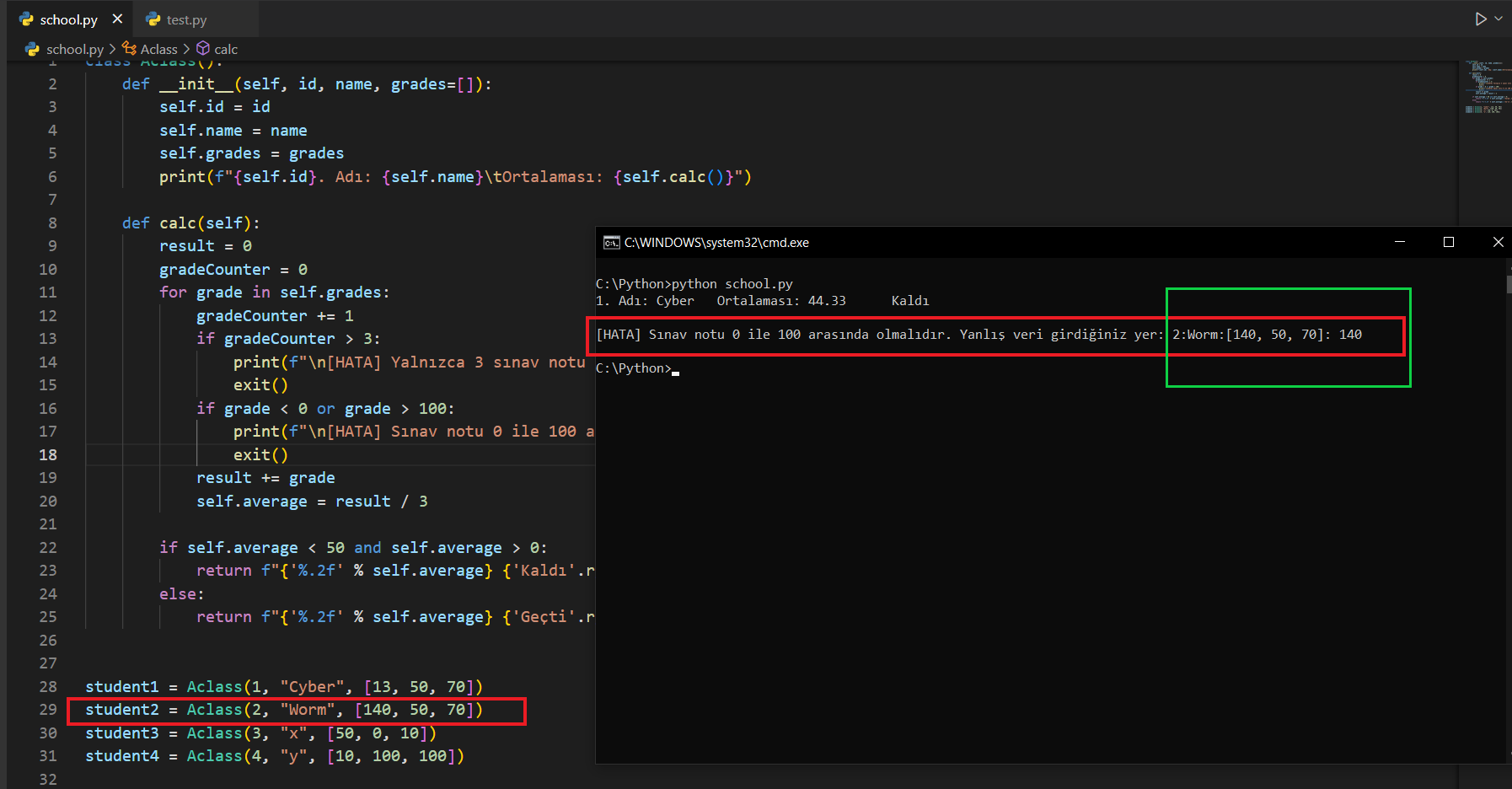Open the run options dropdown arrow
Image resolution: width=1512 pixels, height=789 pixels.
coord(1499,19)
